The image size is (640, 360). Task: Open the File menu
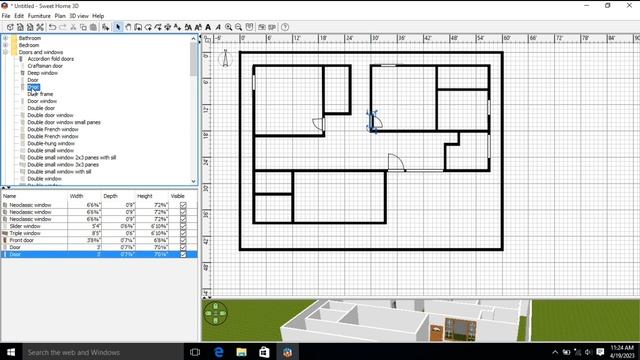[6, 16]
